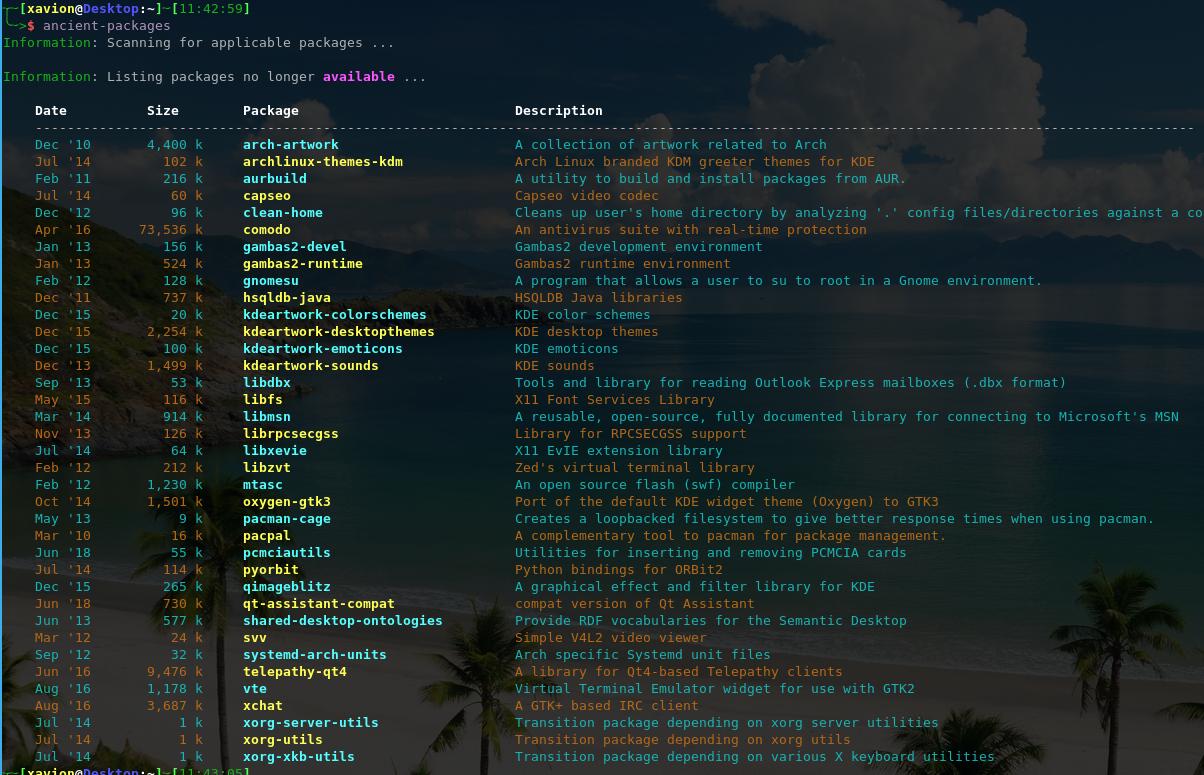This screenshot has width=1204, height=775.
Task: Click the 'pacman-cage' package name
Action: [x=287, y=518]
